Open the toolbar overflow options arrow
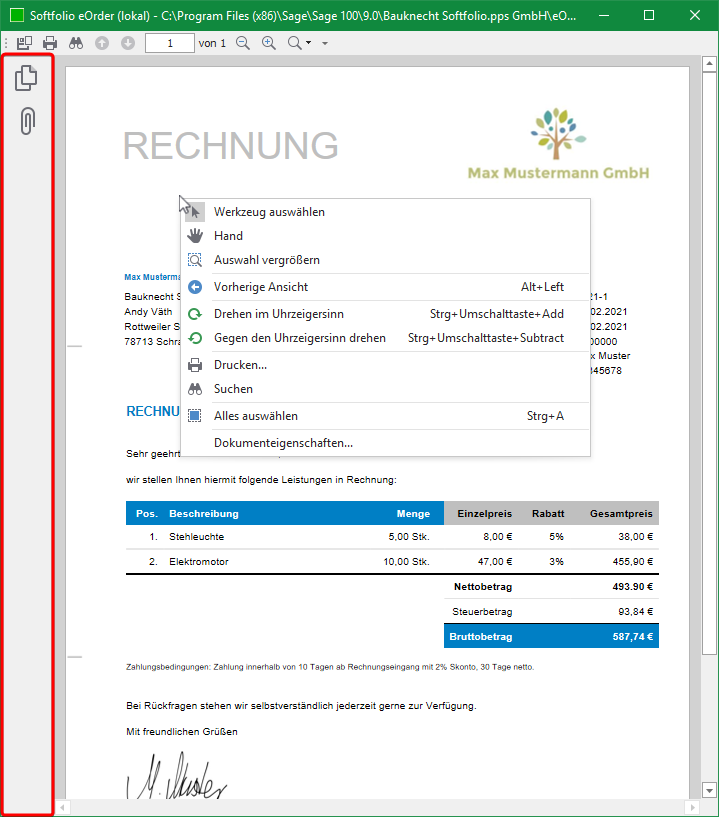Image resolution: width=719 pixels, height=817 pixels. coord(325,44)
